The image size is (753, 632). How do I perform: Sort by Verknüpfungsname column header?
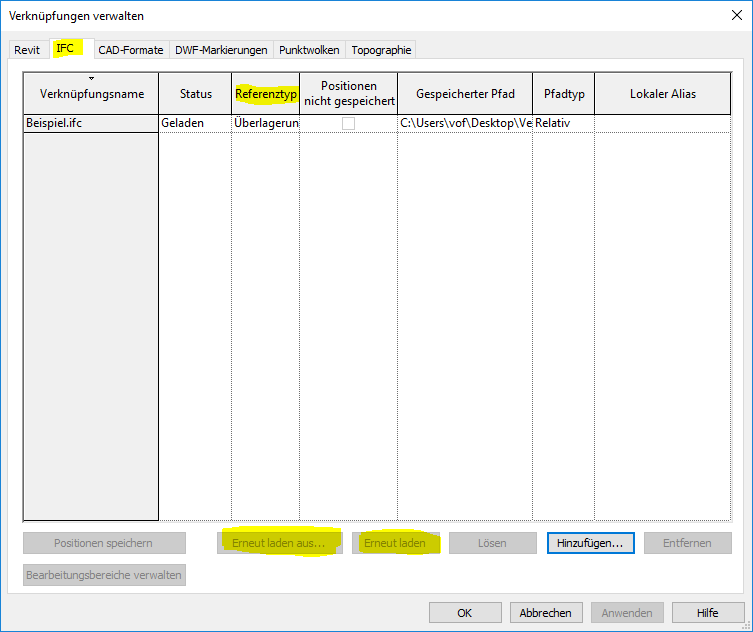click(x=91, y=94)
